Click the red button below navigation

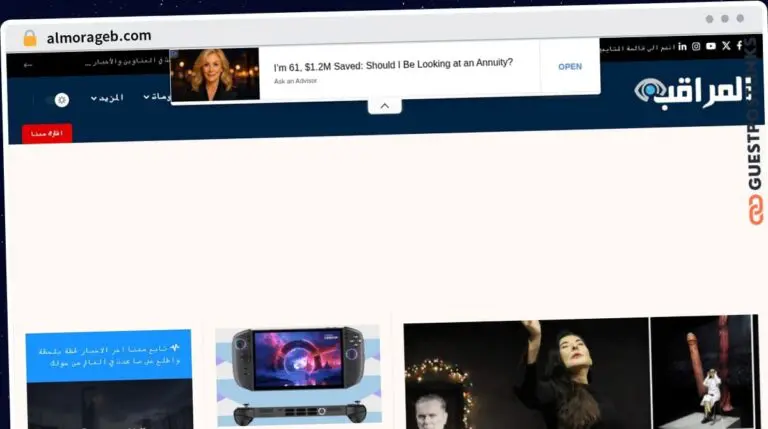coord(47,133)
